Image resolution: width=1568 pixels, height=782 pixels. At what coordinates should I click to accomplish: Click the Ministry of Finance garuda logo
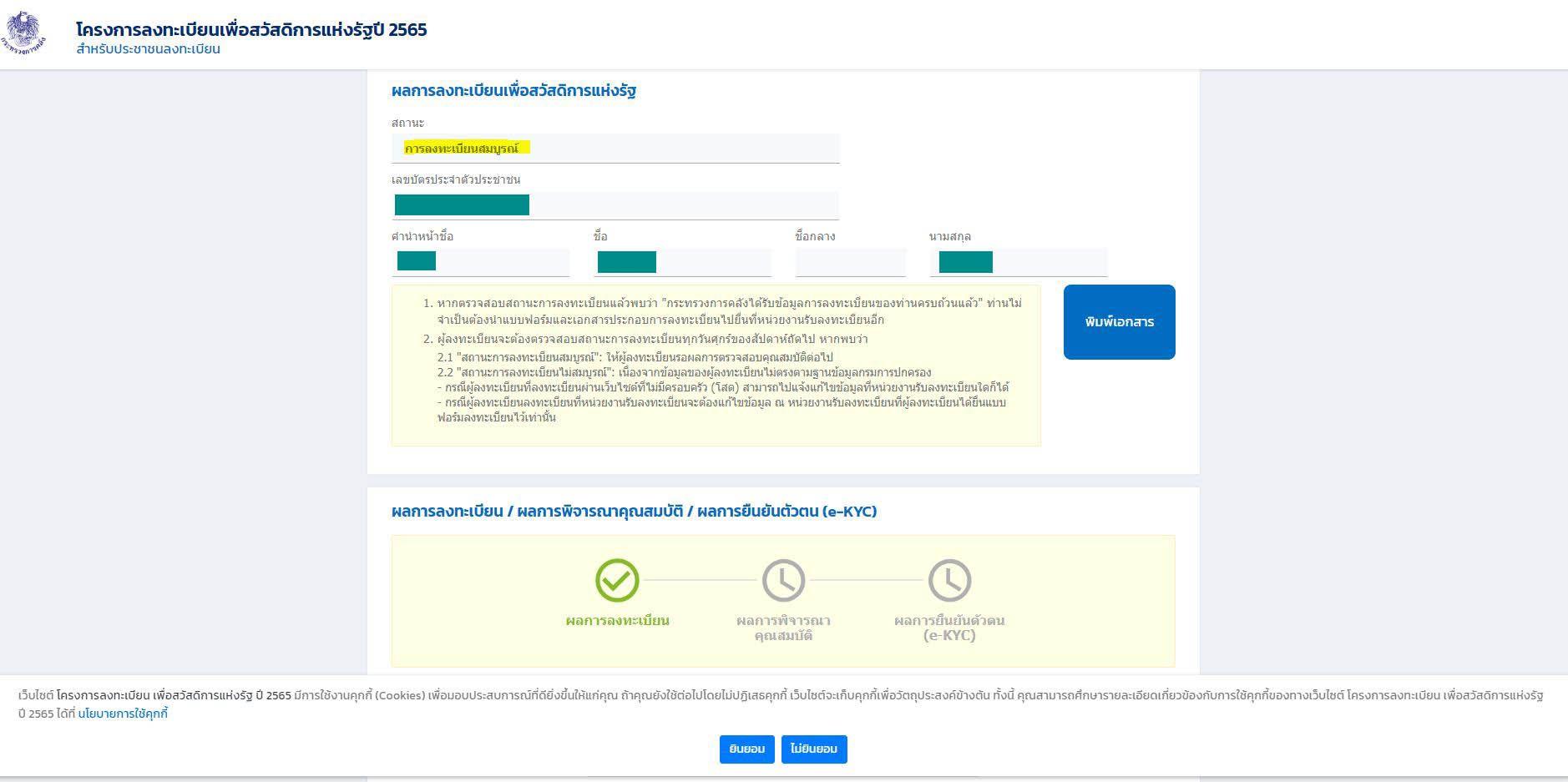tap(23, 33)
